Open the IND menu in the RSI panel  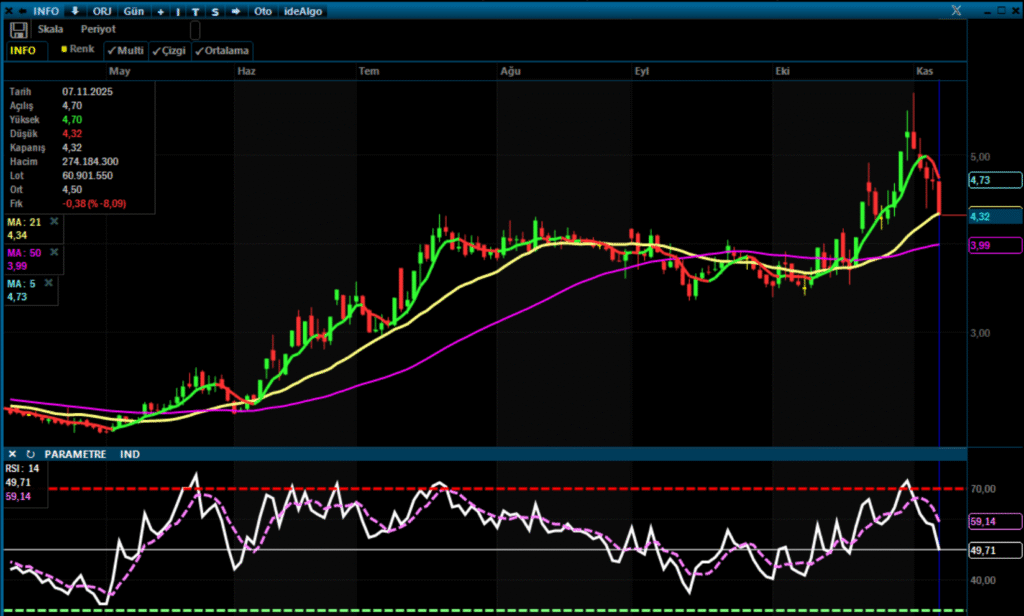click(130, 454)
